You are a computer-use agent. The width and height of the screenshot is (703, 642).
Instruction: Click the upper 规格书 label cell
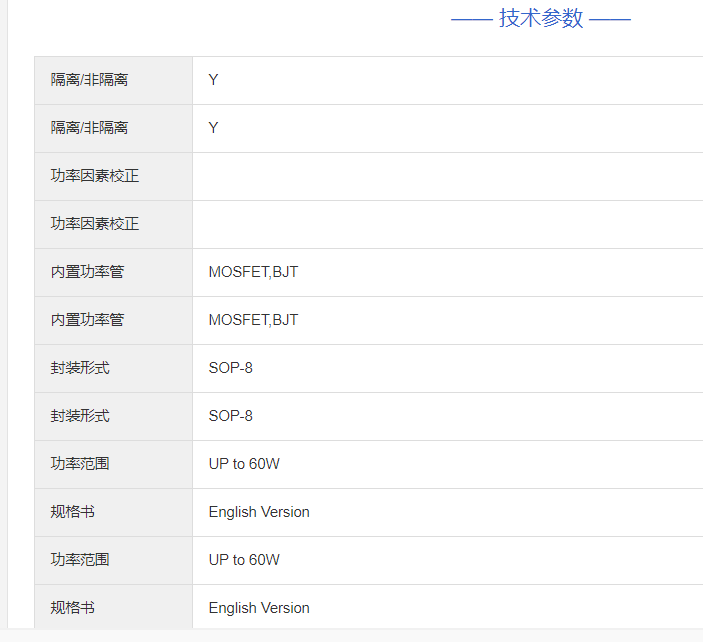(x=73, y=512)
